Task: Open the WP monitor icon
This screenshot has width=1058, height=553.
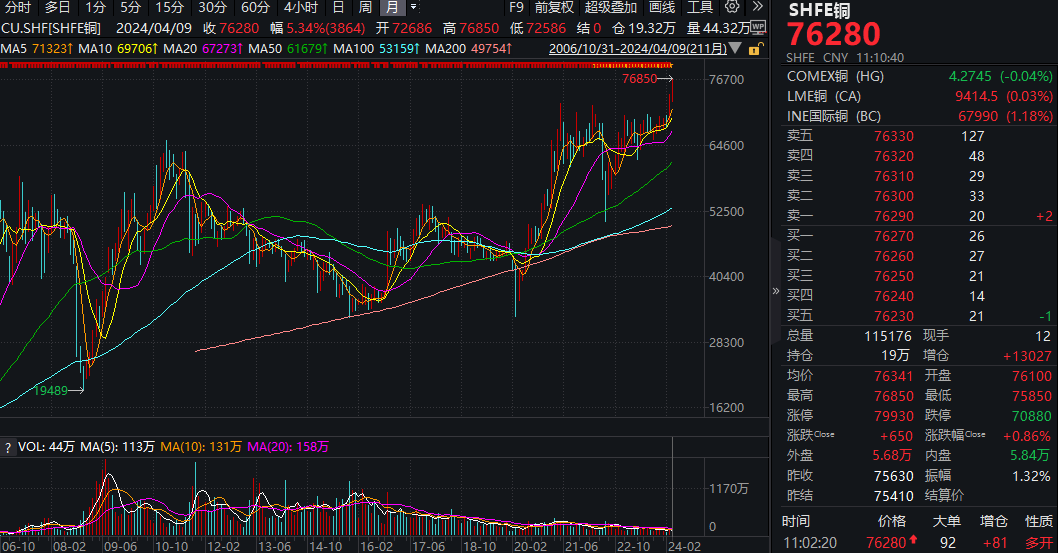Action: tap(759, 28)
